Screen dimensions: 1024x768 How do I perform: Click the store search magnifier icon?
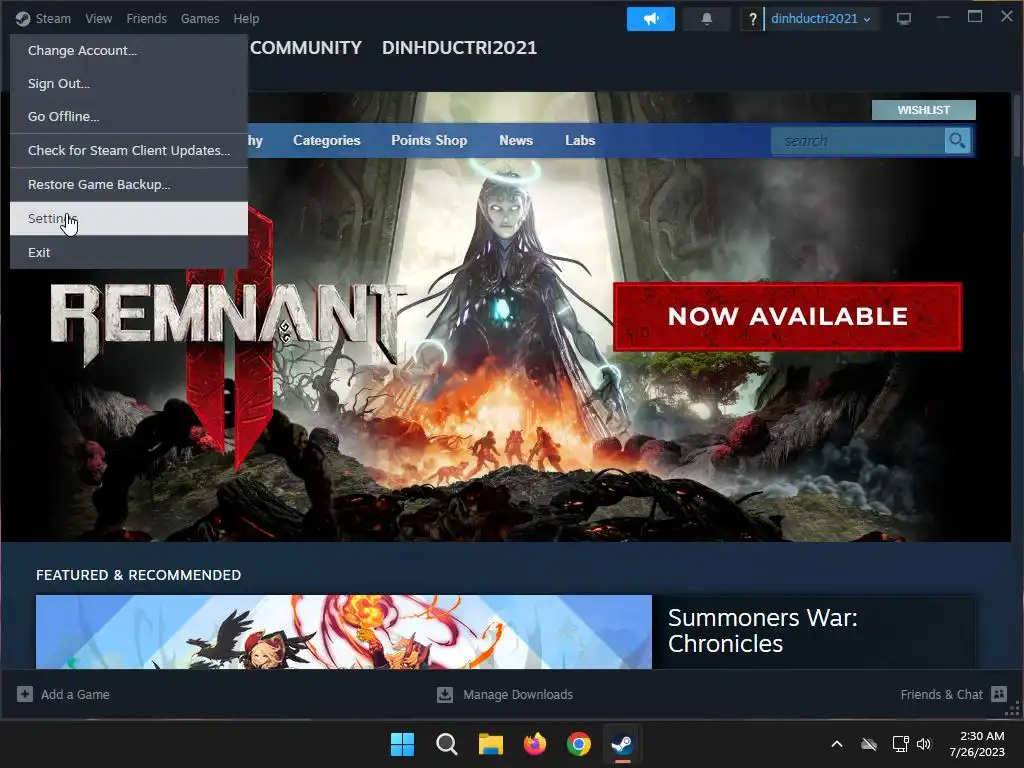tap(957, 140)
